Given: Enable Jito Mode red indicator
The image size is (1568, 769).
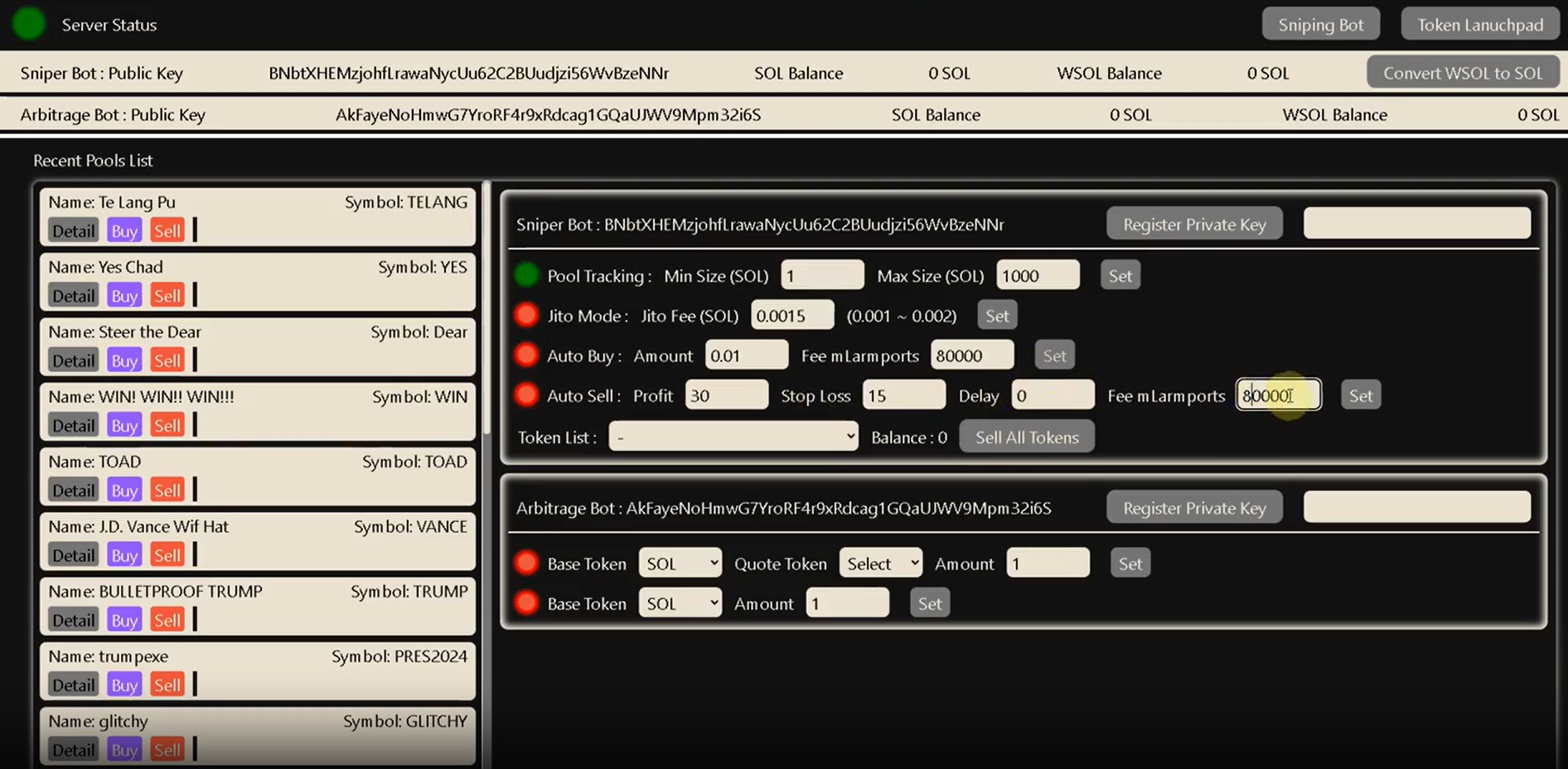Looking at the screenshot, I should [526, 315].
